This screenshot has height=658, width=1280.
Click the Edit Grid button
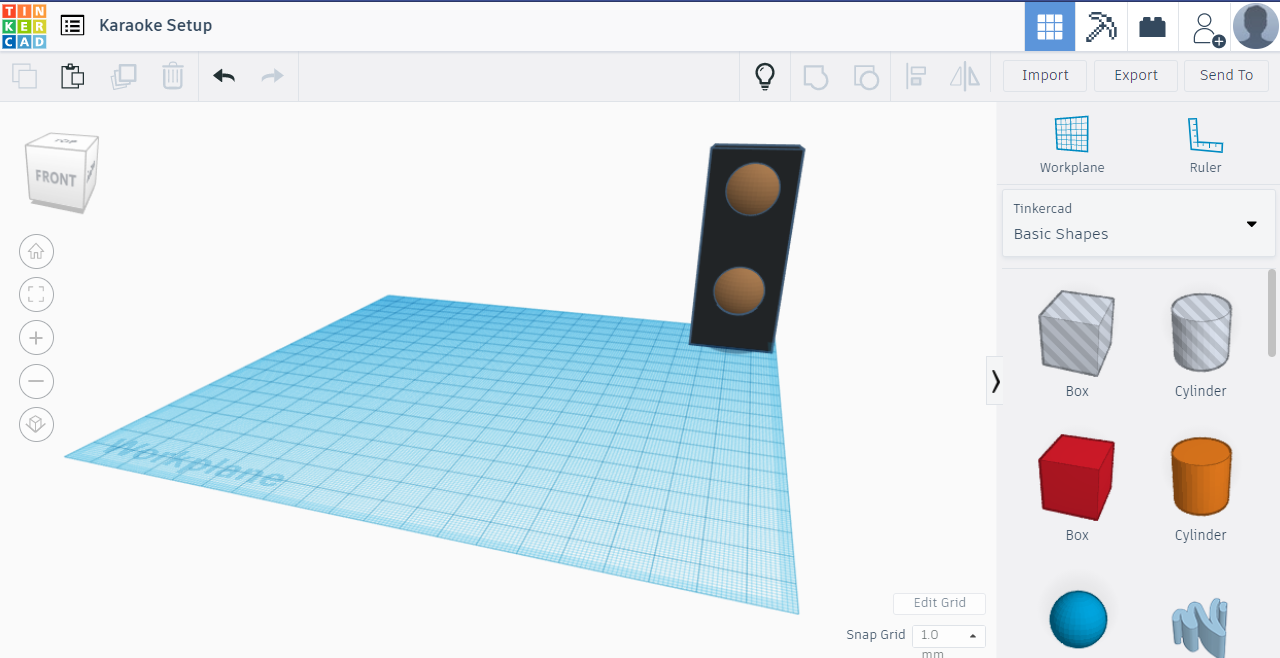(939, 603)
